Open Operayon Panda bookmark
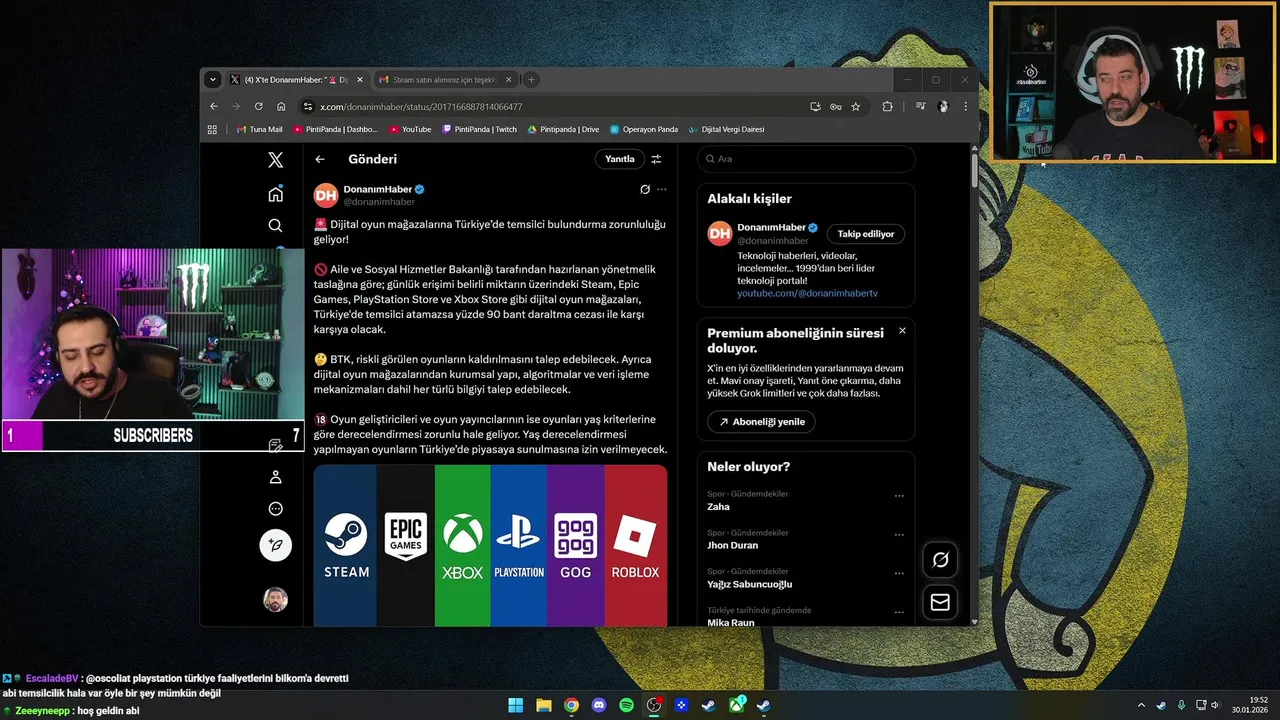This screenshot has width=1280, height=720. click(643, 129)
